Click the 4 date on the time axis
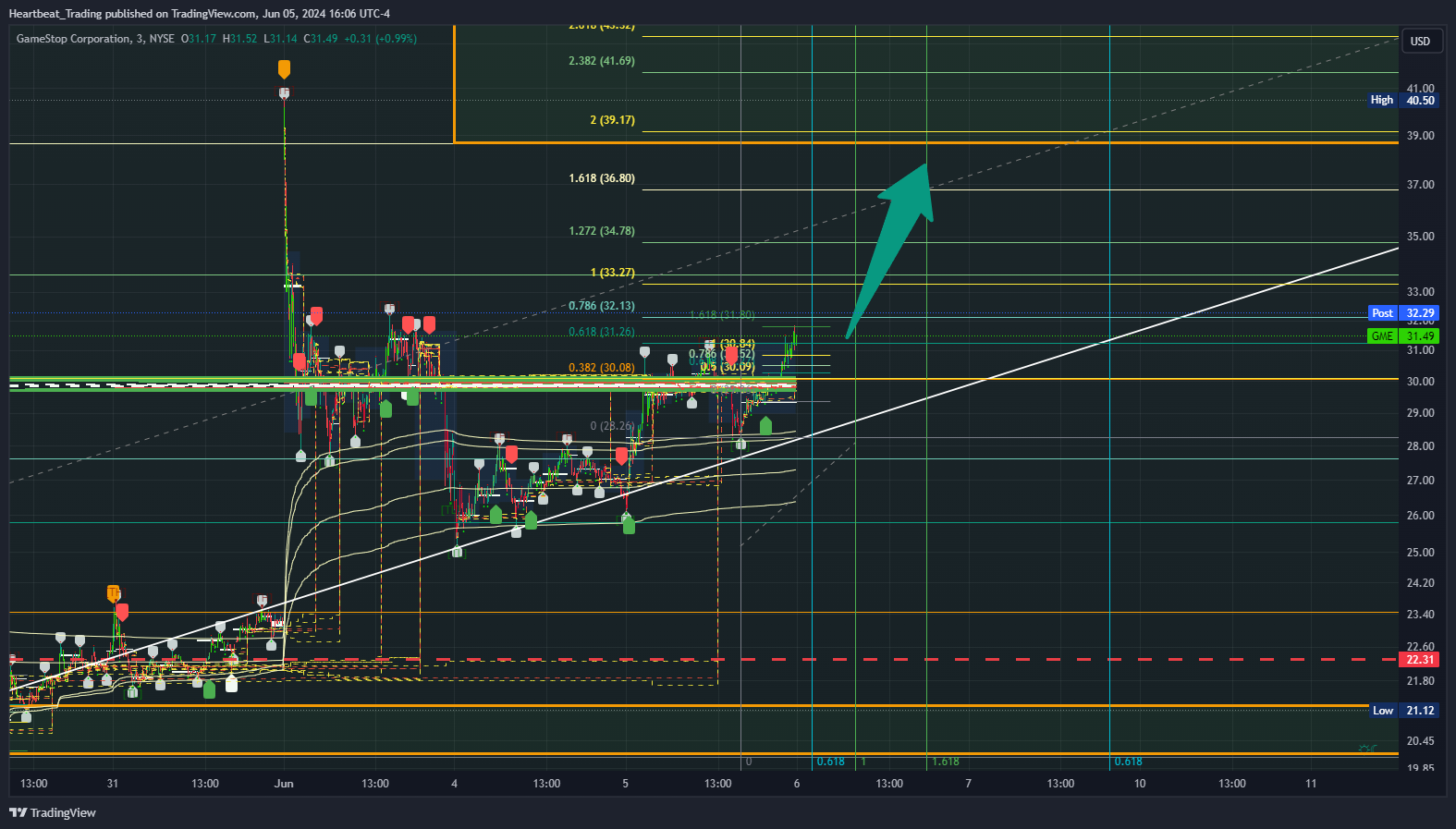This screenshot has width=1456, height=829. click(x=454, y=784)
